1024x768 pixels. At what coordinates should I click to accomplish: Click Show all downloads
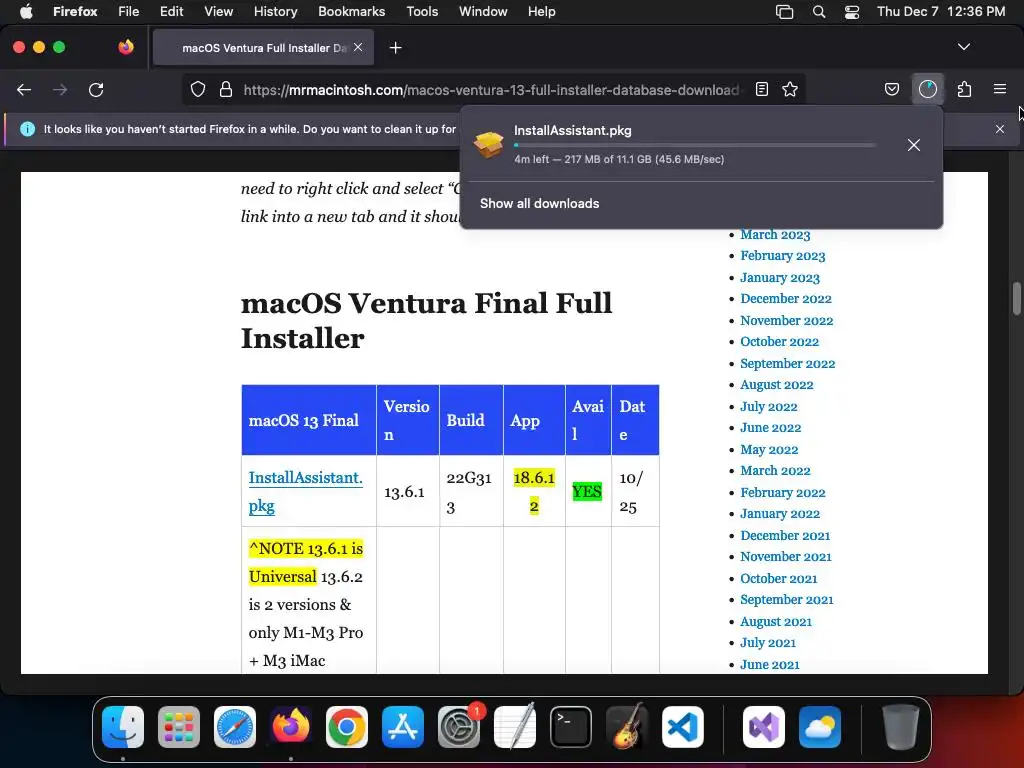tap(539, 203)
